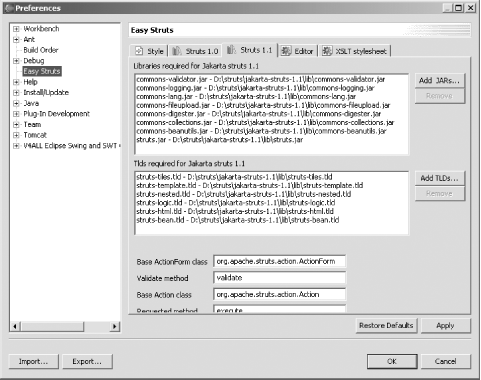481x380 pixels.
Task: Click the Import... button
Action: (x=33, y=361)
